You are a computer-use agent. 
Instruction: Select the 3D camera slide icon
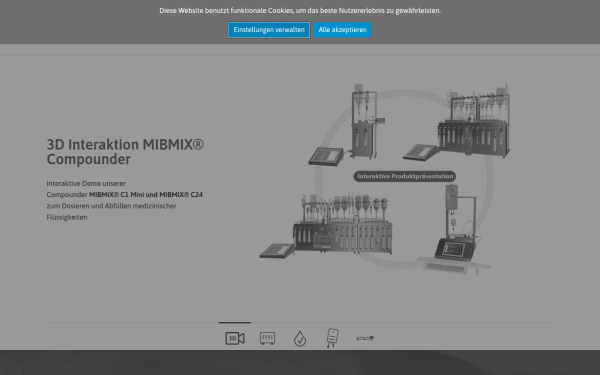pyautogui.click(x=235, y=338)
